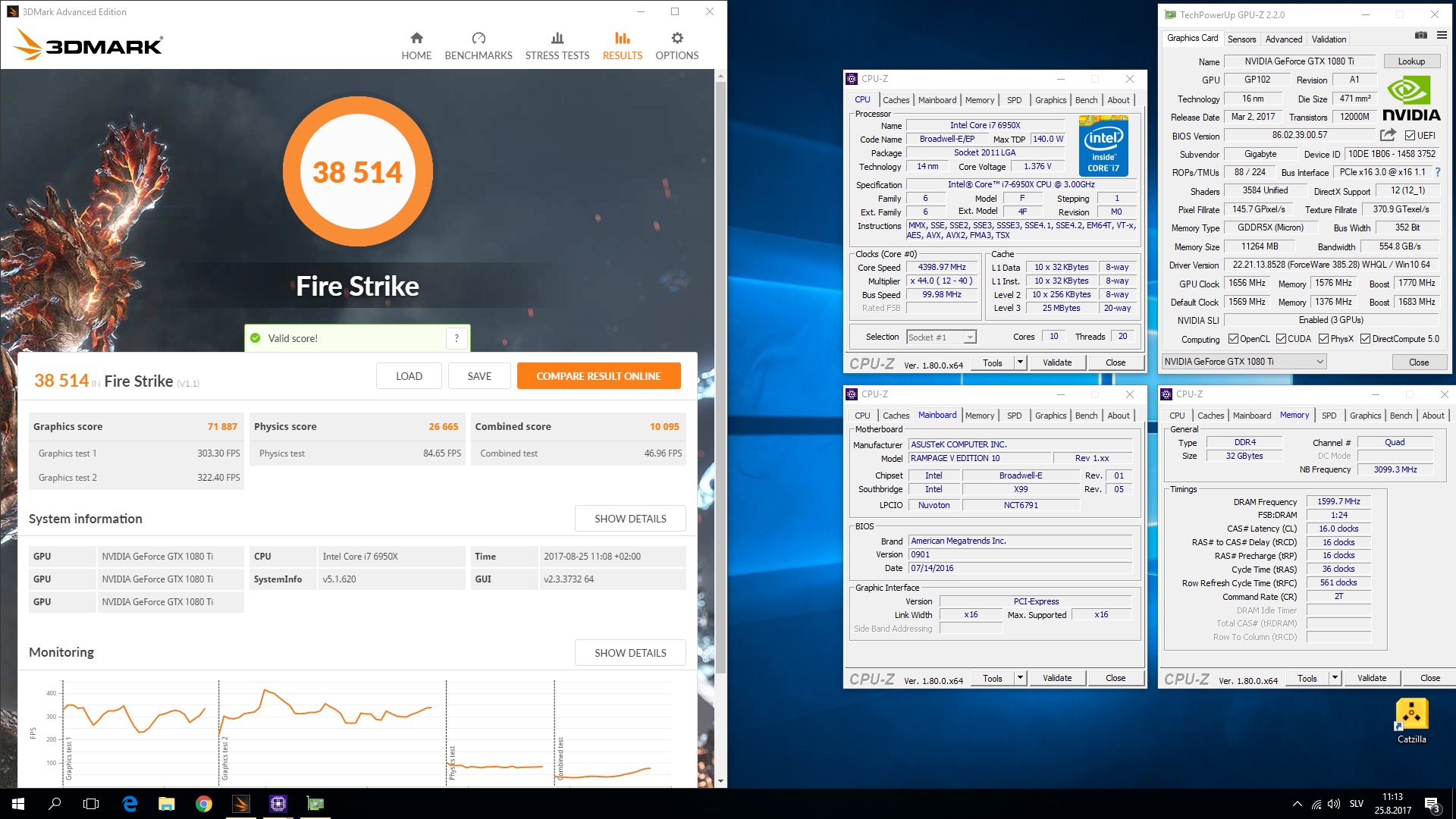
Task: Show Monitoring details
Action: click(630, 653)
